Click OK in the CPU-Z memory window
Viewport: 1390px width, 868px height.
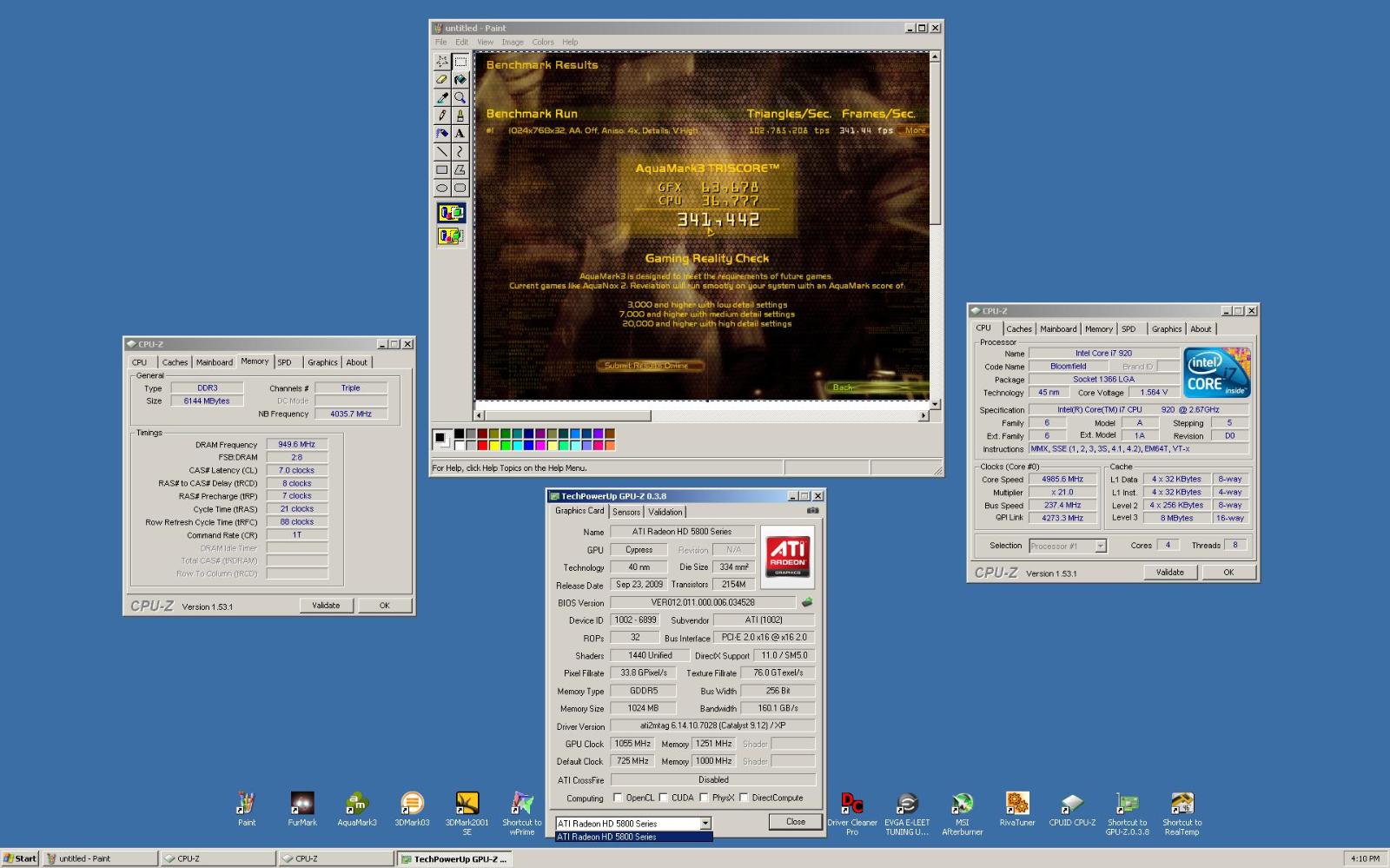coord(384,606)
